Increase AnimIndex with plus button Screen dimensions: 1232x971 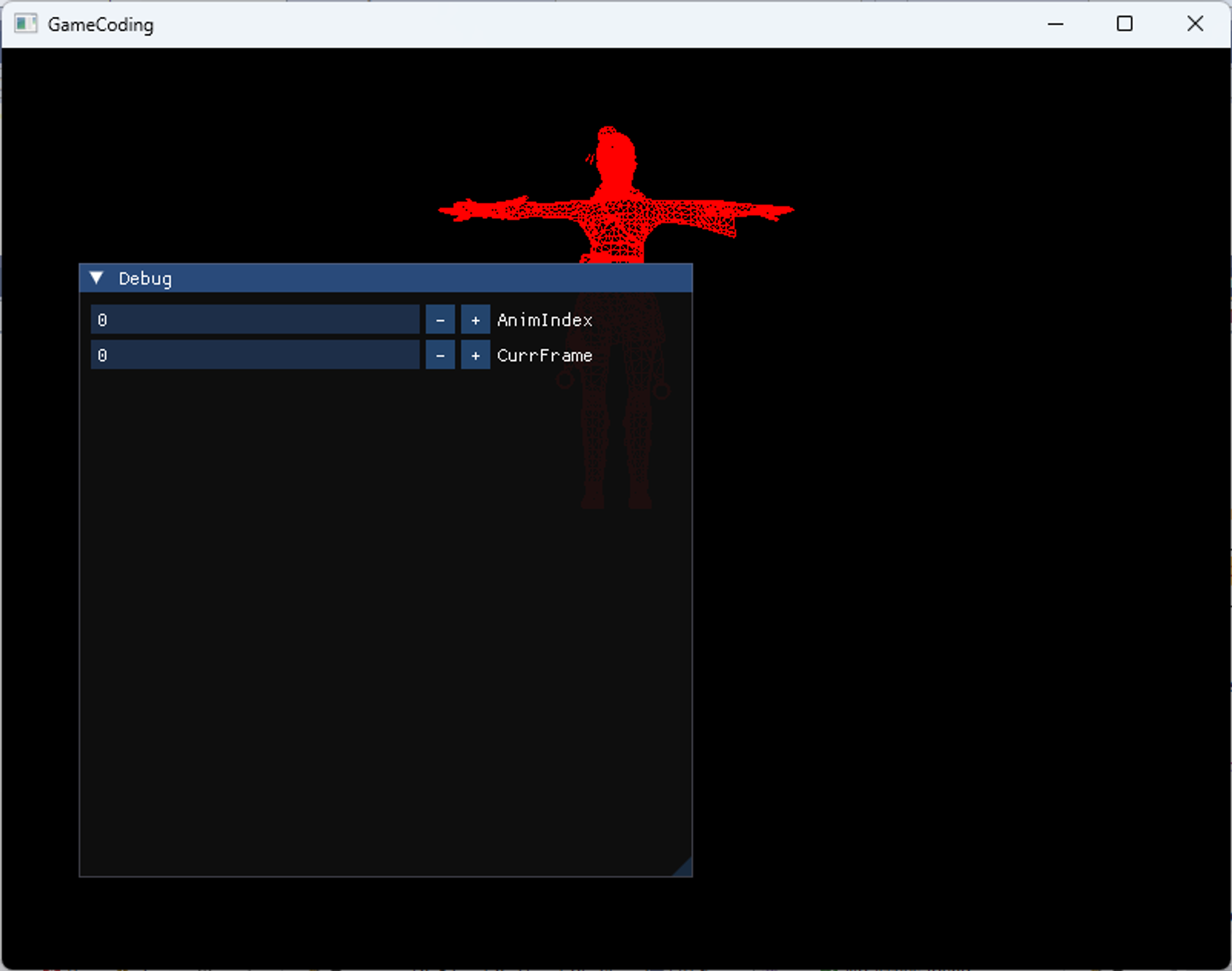[x=475, y=320]
